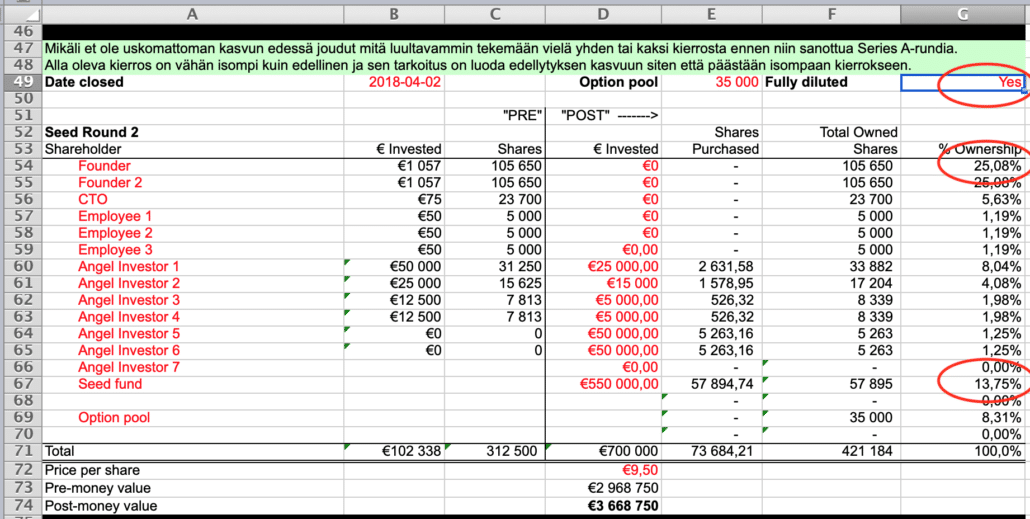Screen dimensions: 1030x519
Task: Select row 67 header
Action: (21, 384)
